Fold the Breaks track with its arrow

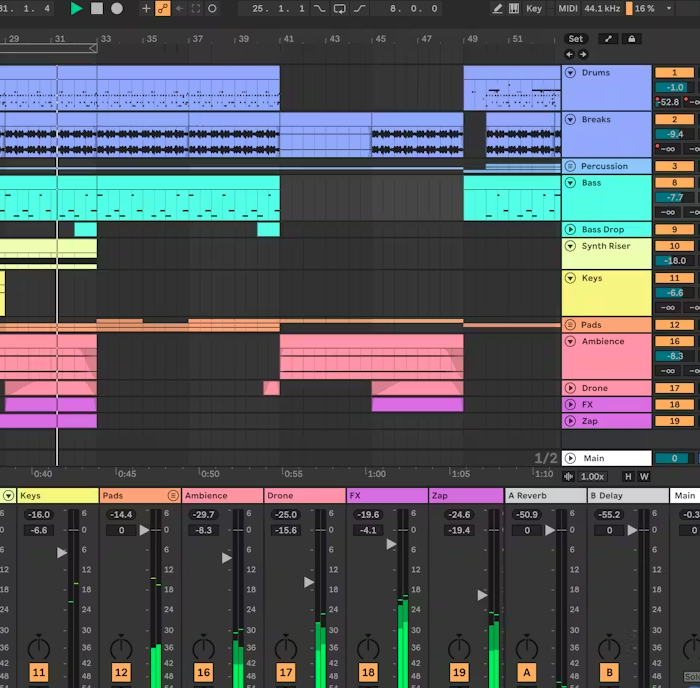571,119
